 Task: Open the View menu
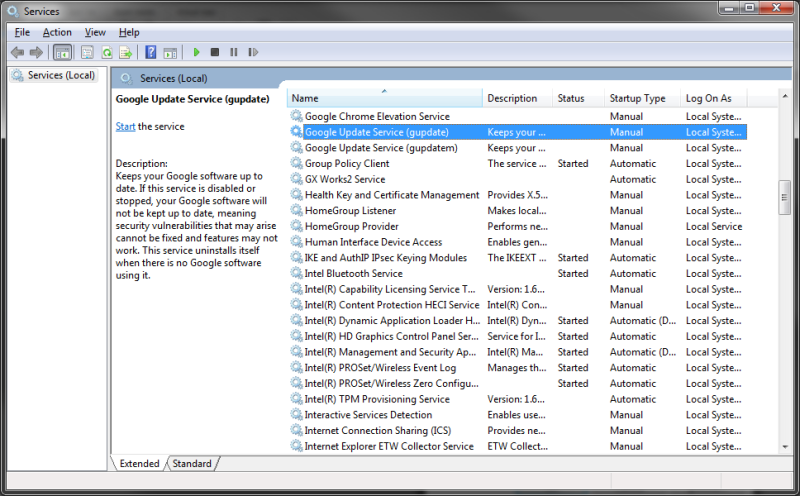pyautogui.click(x=95, y=32)
